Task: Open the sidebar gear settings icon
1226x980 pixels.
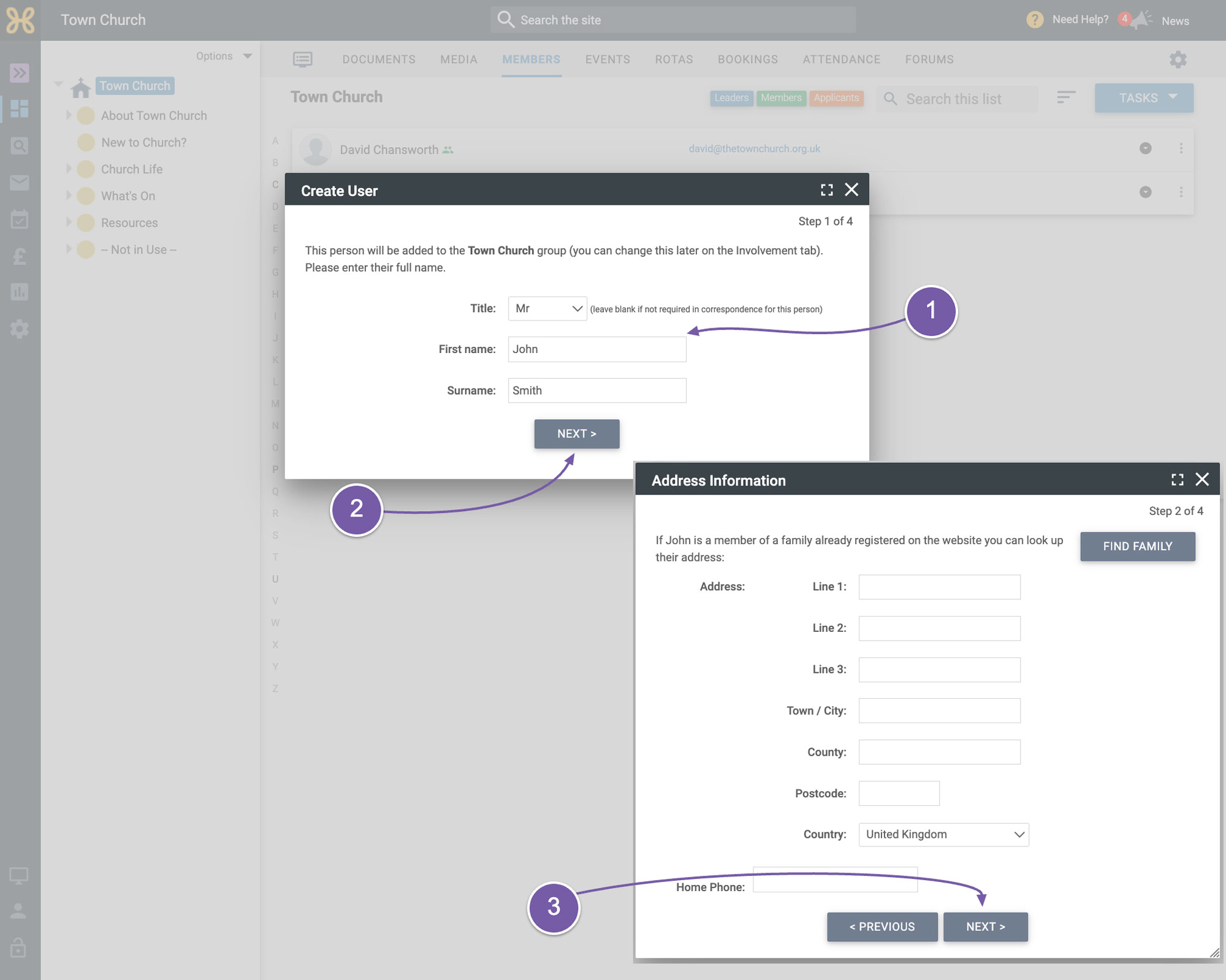Action: coord(20,329)
